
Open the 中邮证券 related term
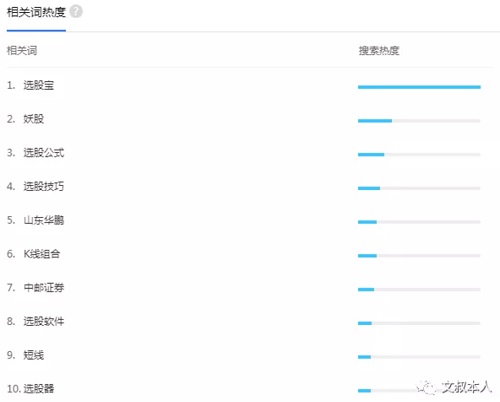coord(44,287)
